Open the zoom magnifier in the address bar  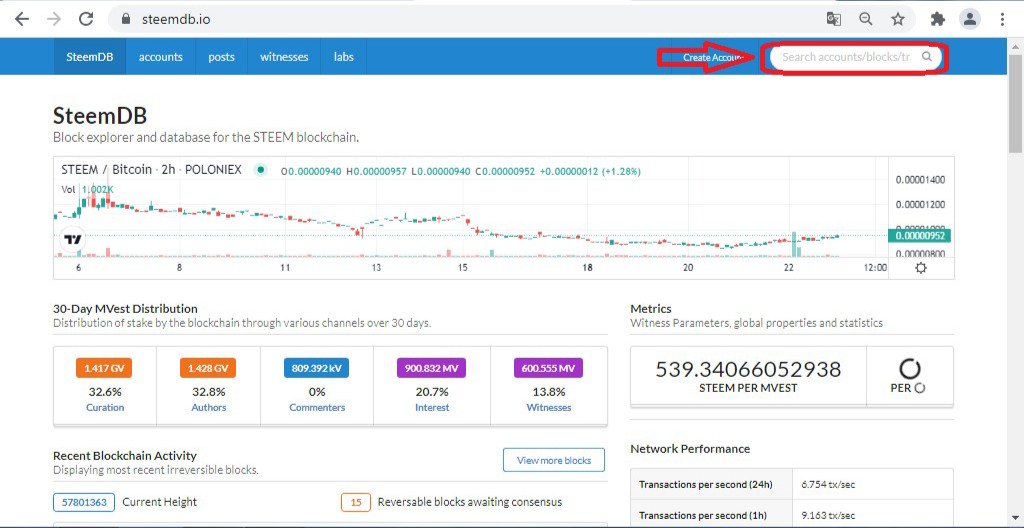click(x=866, y=19)
